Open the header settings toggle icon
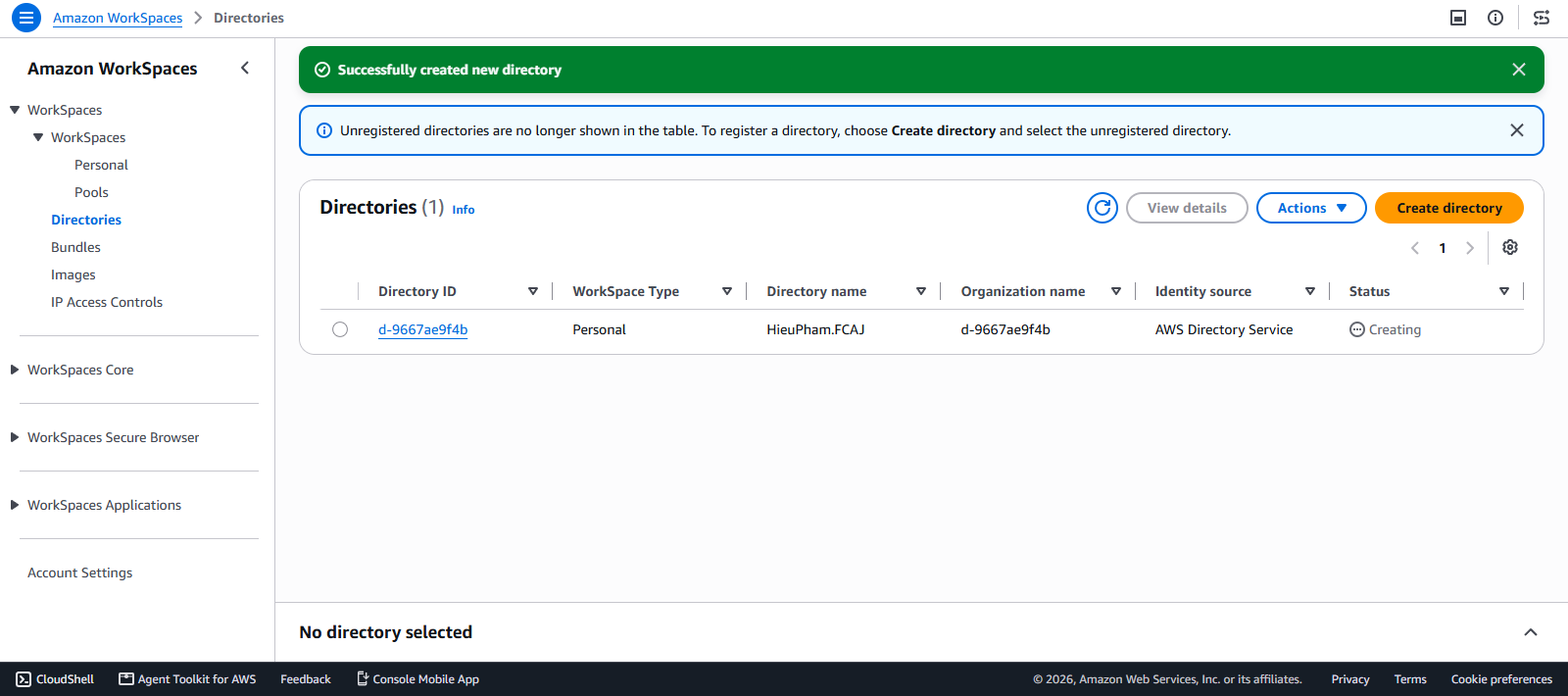The width and height of the screenshot is (1568, 696). [x=1542, y=18]
